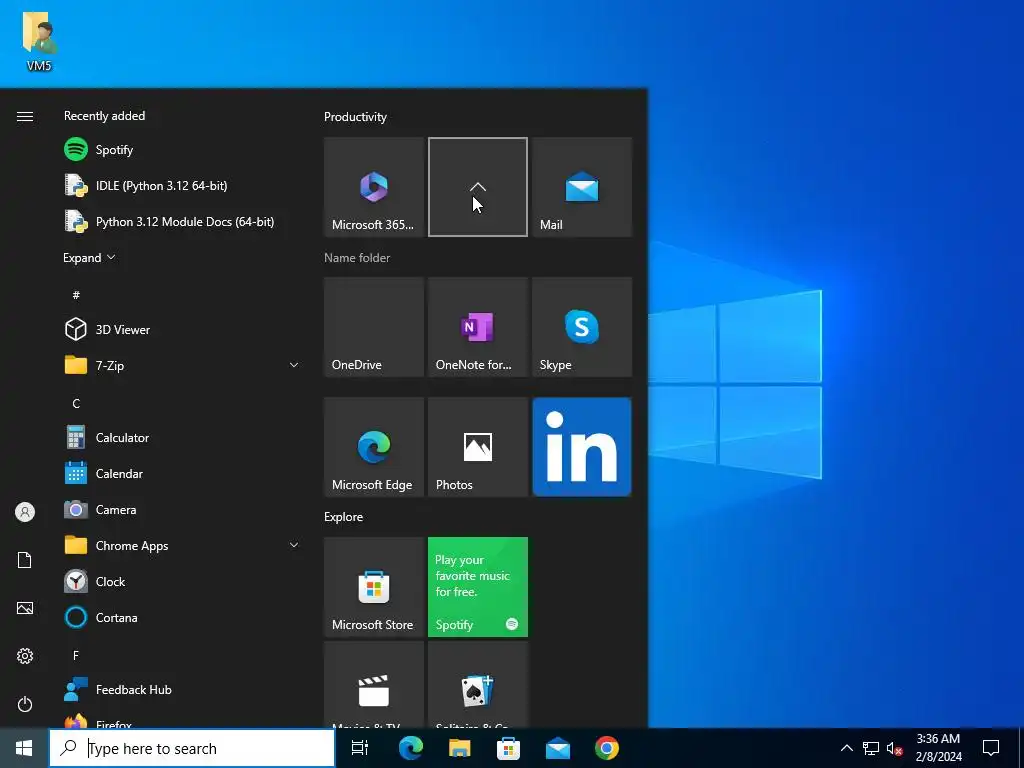Viewport: 1024px width, 768px height.
Task: Click the taskbar search box
Action: tap(192, 748)
